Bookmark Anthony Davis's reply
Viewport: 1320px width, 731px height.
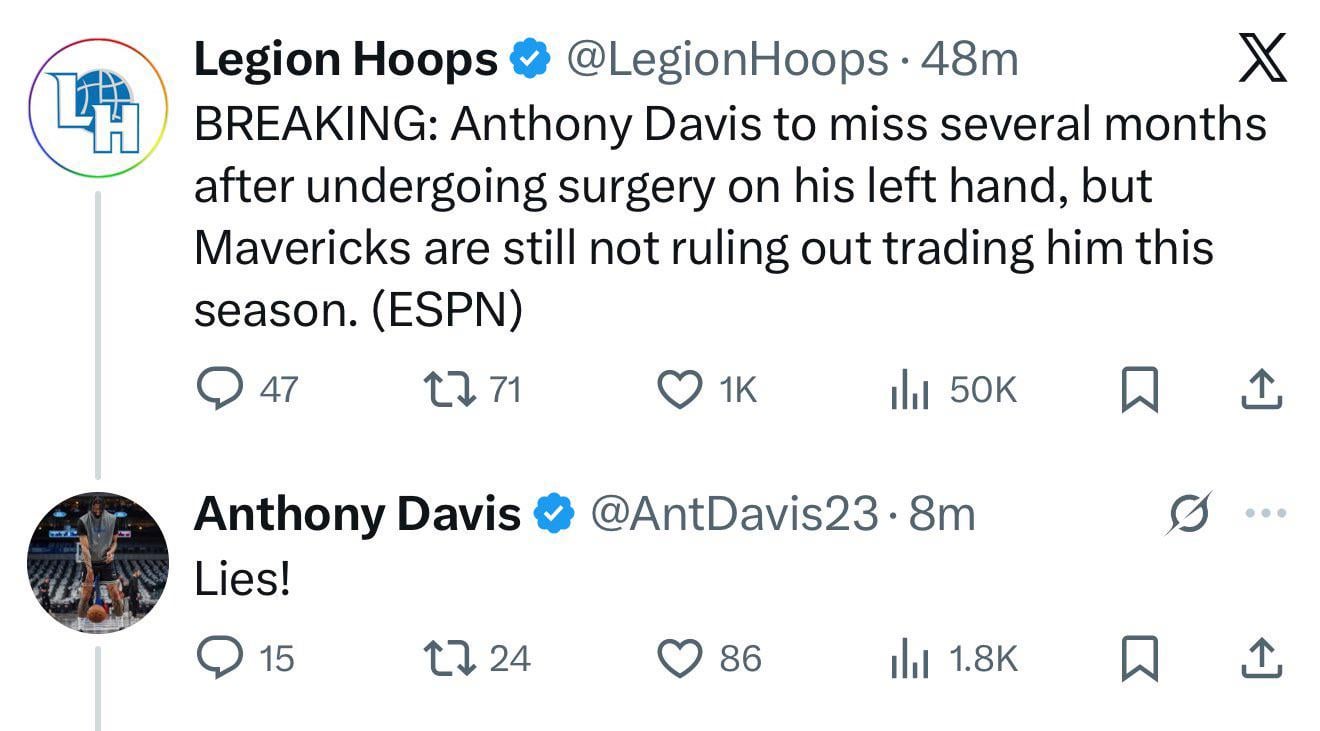point(1142,658)
